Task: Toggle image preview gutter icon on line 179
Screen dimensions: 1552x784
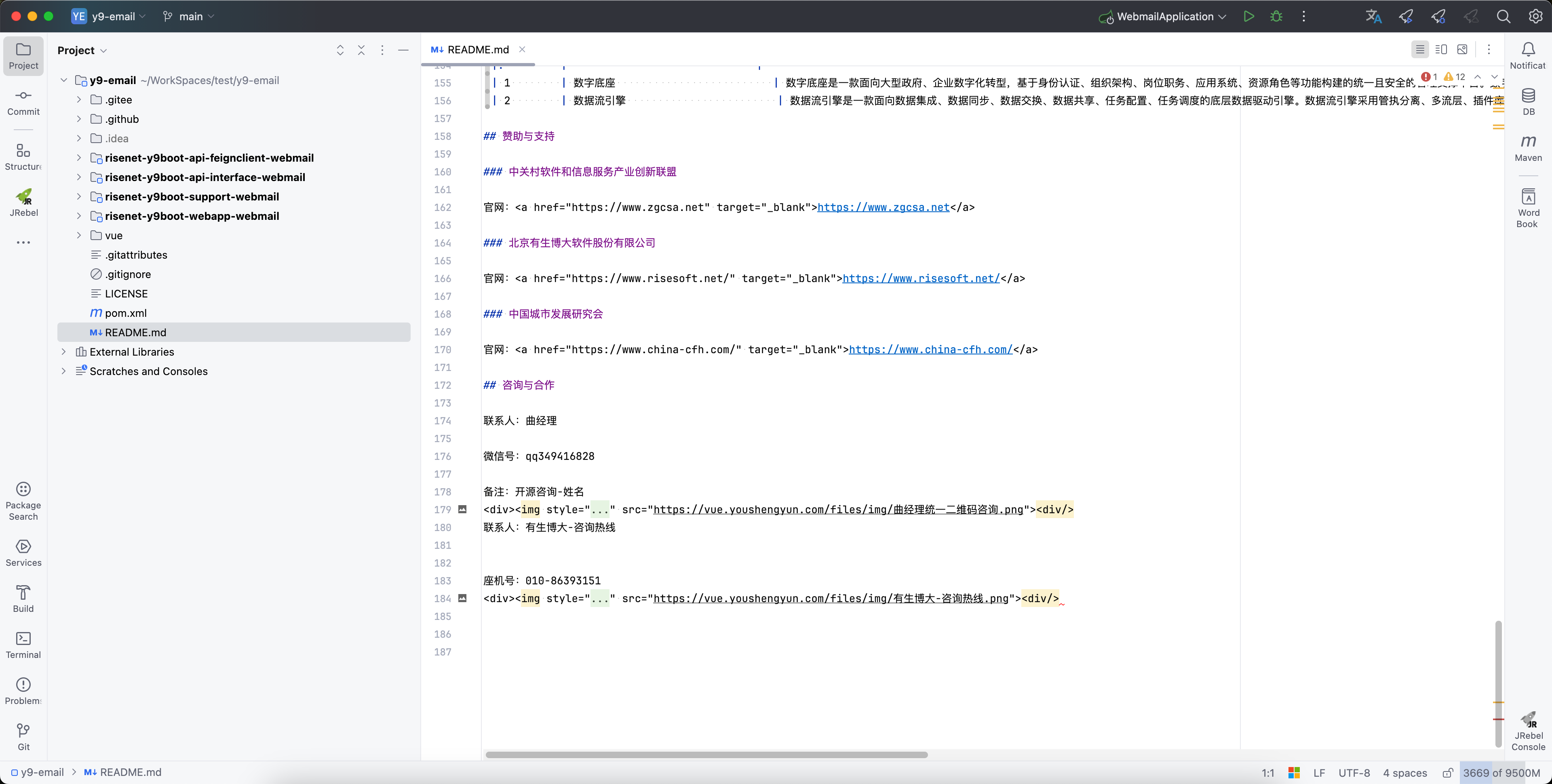Action: [462, 509]
